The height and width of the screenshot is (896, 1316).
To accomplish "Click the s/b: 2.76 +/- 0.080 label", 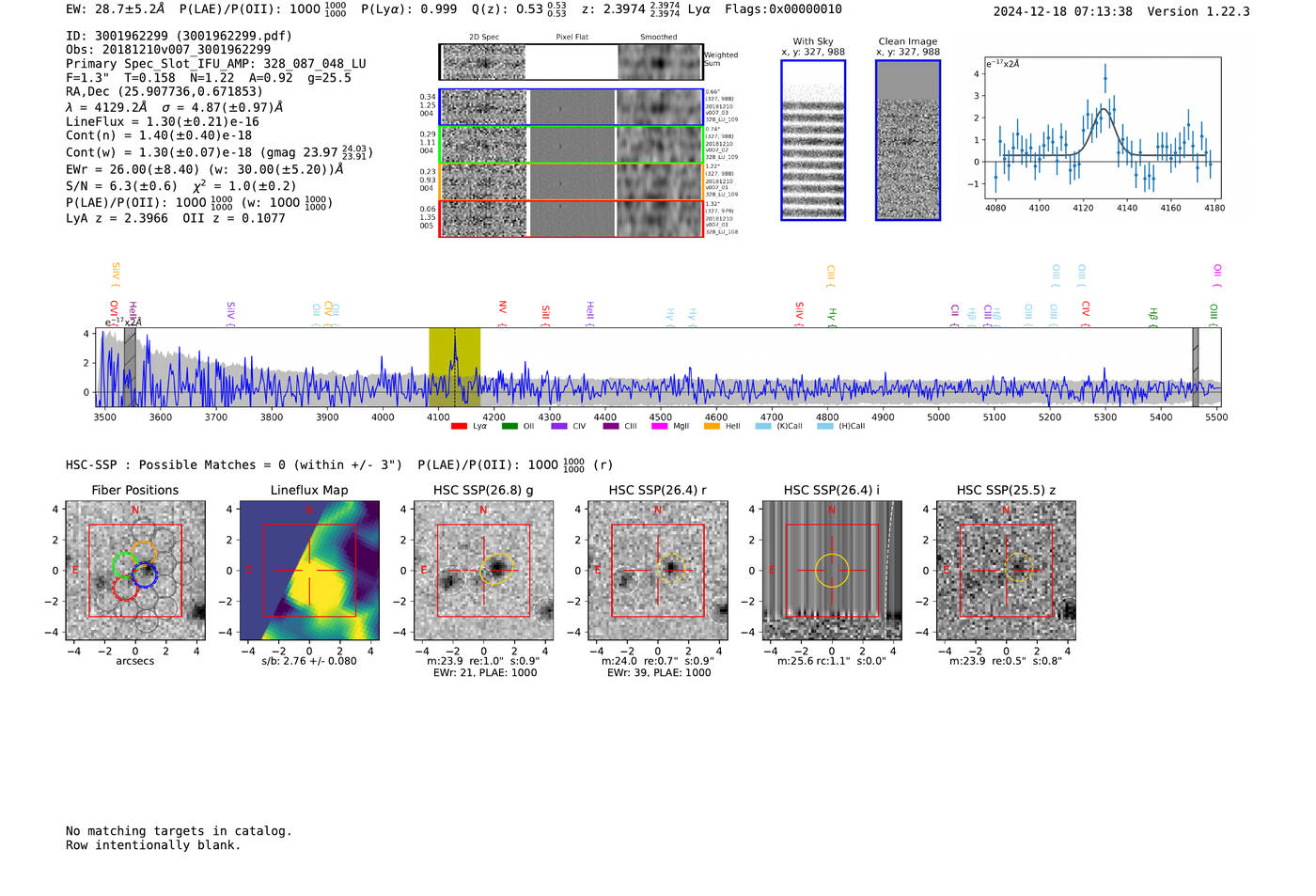I will pyautogui.click(x=309, y=661).
